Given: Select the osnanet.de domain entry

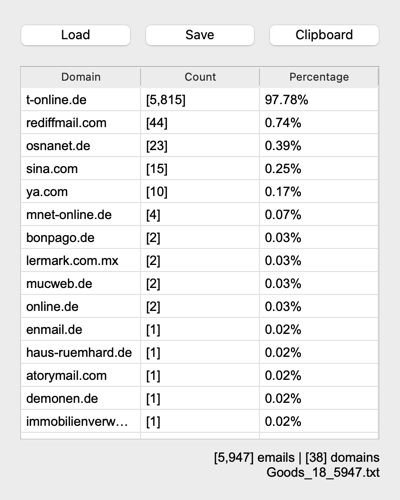Looking at the screenshot, I should point(58,146).
